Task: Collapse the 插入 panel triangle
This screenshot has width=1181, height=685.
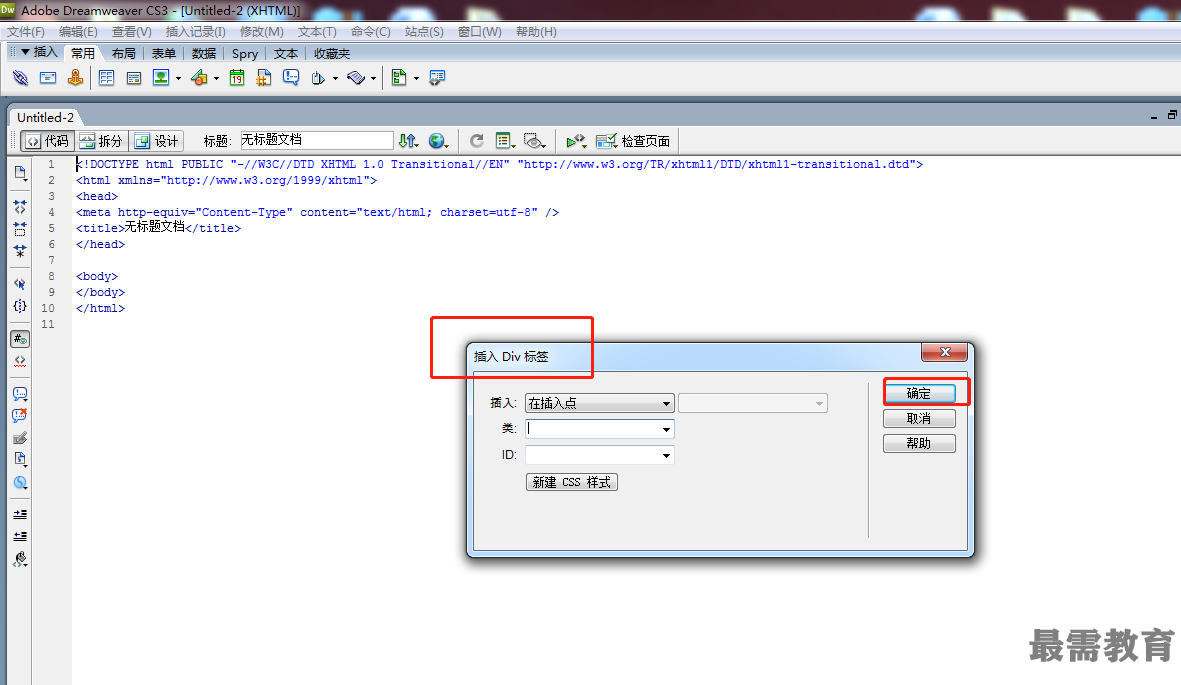Action: (x=25, y=52)
